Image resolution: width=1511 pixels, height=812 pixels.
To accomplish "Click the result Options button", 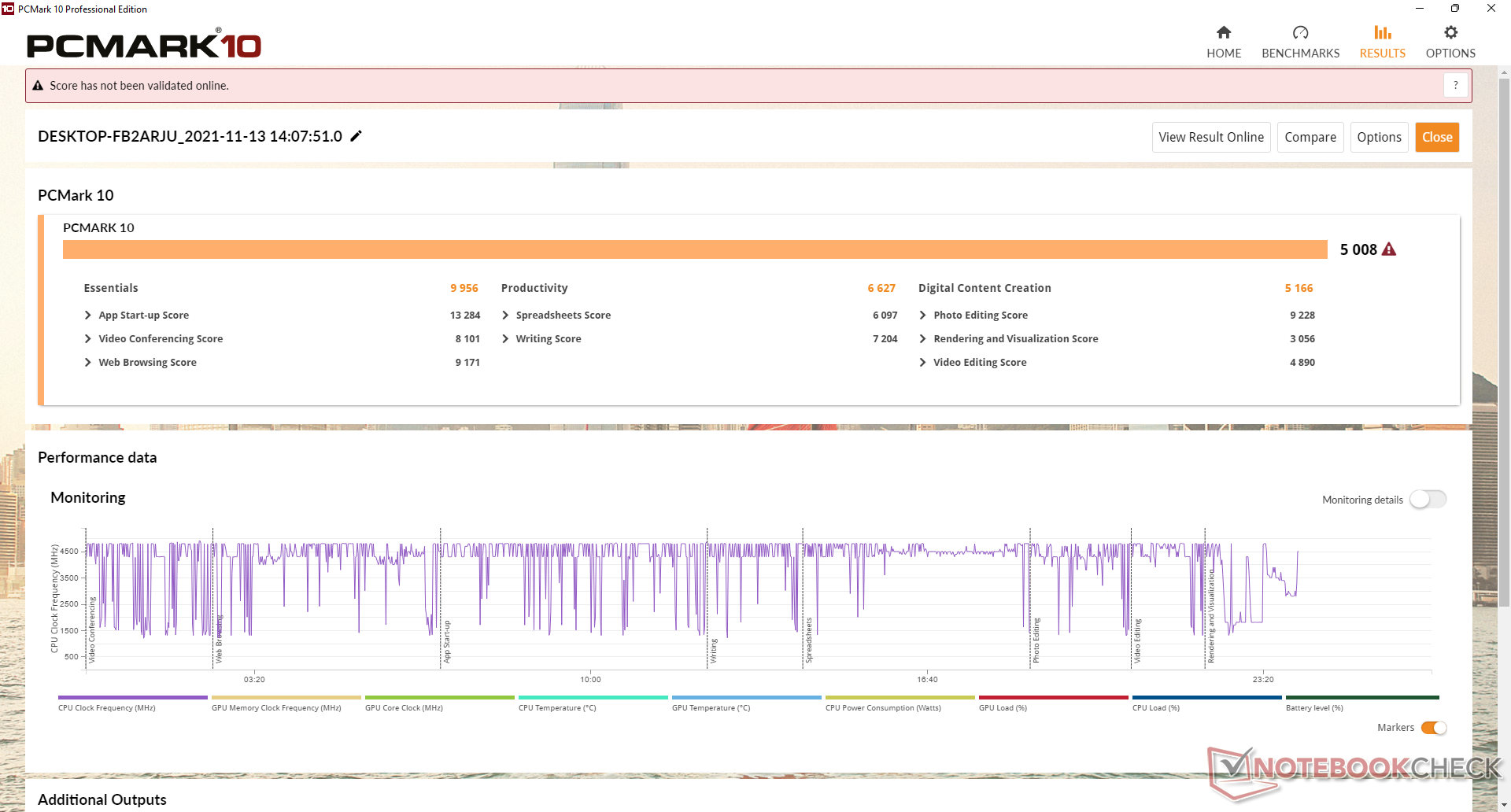I will point(1379,137).
